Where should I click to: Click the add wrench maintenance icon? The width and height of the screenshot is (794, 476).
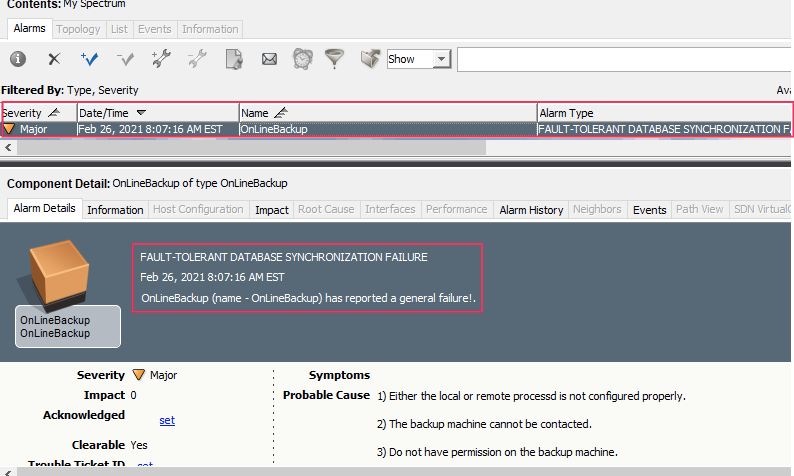161,60
